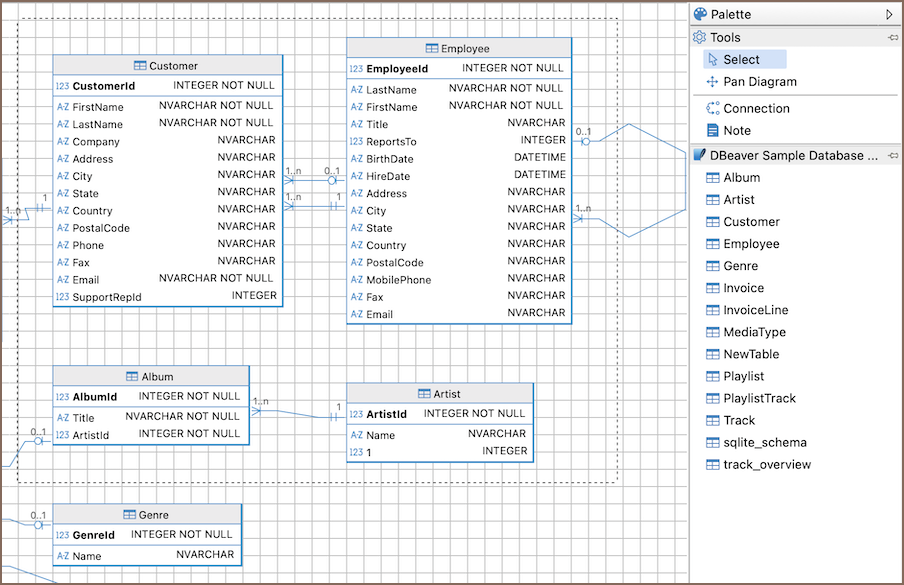Click the Album table icon in palette
The image size is (904, 585).
pyautogui.click(x=713, y=178)
